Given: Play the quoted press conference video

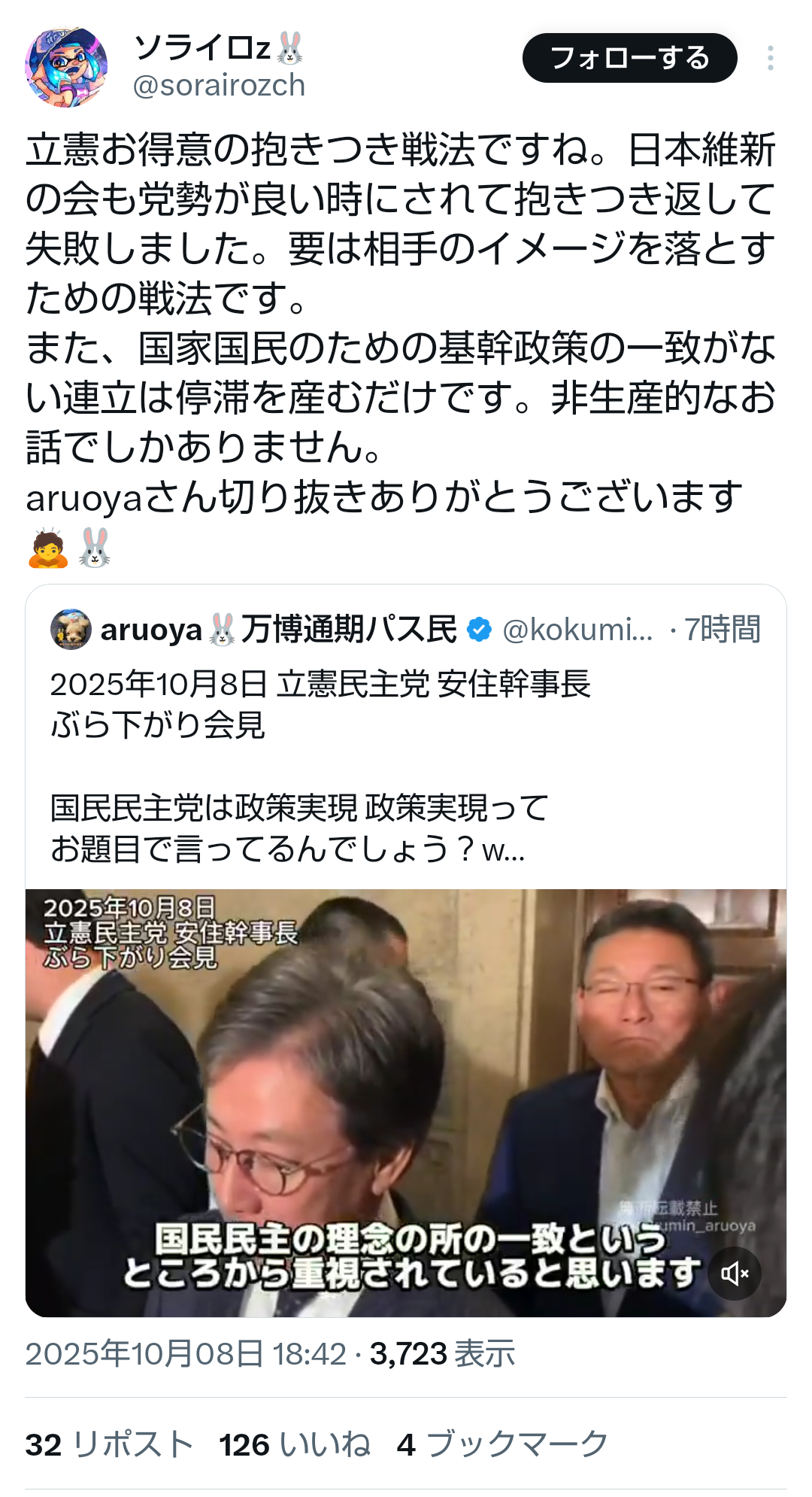Looking at the screenshot, I should click(406, 1103).
